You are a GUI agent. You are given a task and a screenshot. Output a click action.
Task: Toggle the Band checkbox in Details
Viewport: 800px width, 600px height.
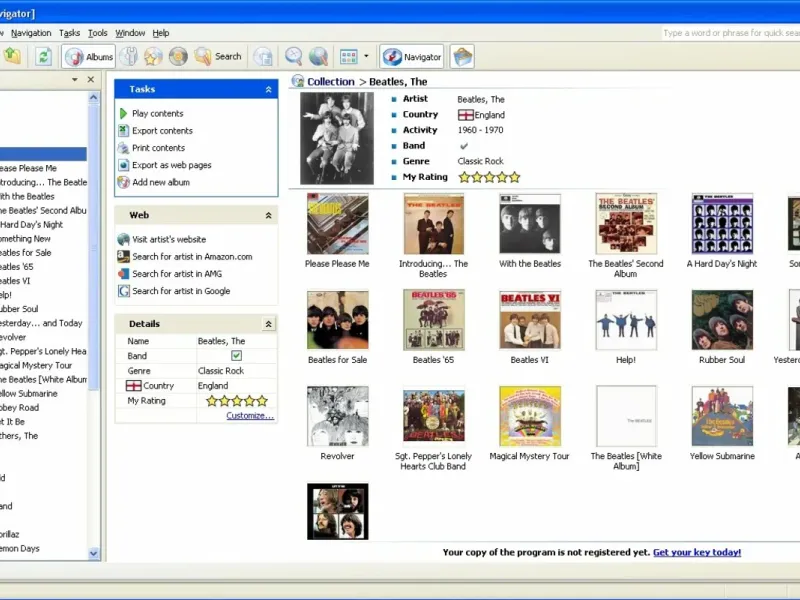click(236, 356)
